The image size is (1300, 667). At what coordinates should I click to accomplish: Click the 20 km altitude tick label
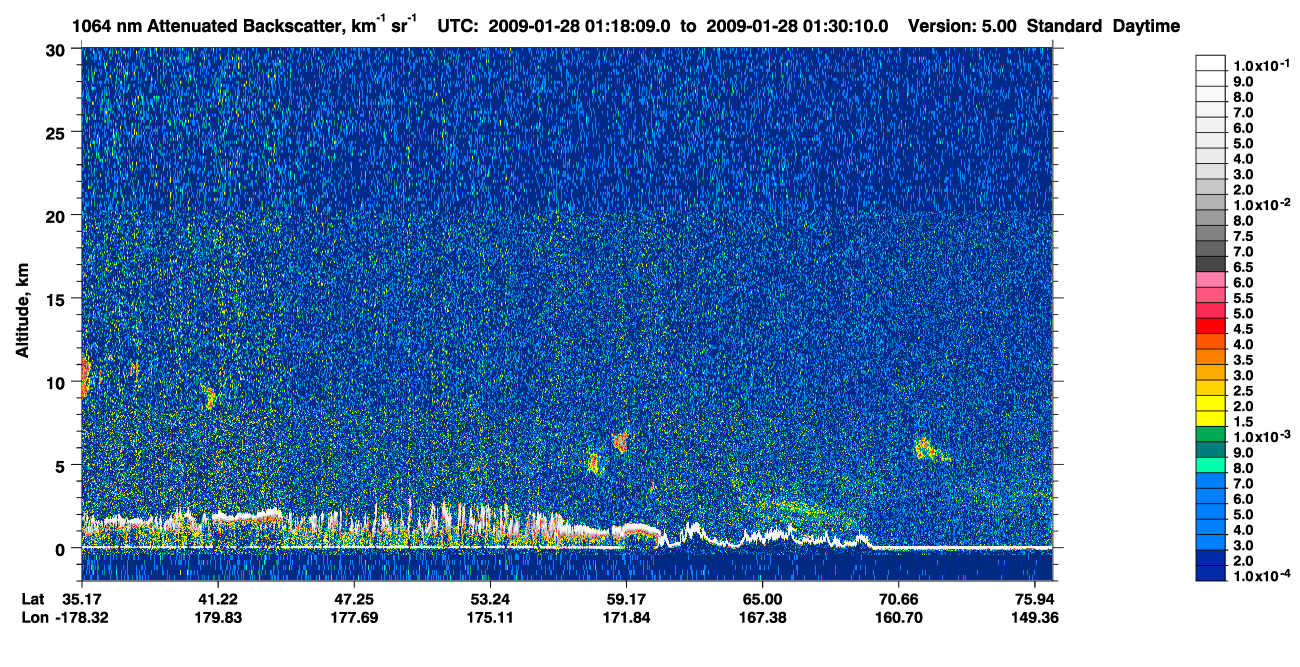(57, 215)
